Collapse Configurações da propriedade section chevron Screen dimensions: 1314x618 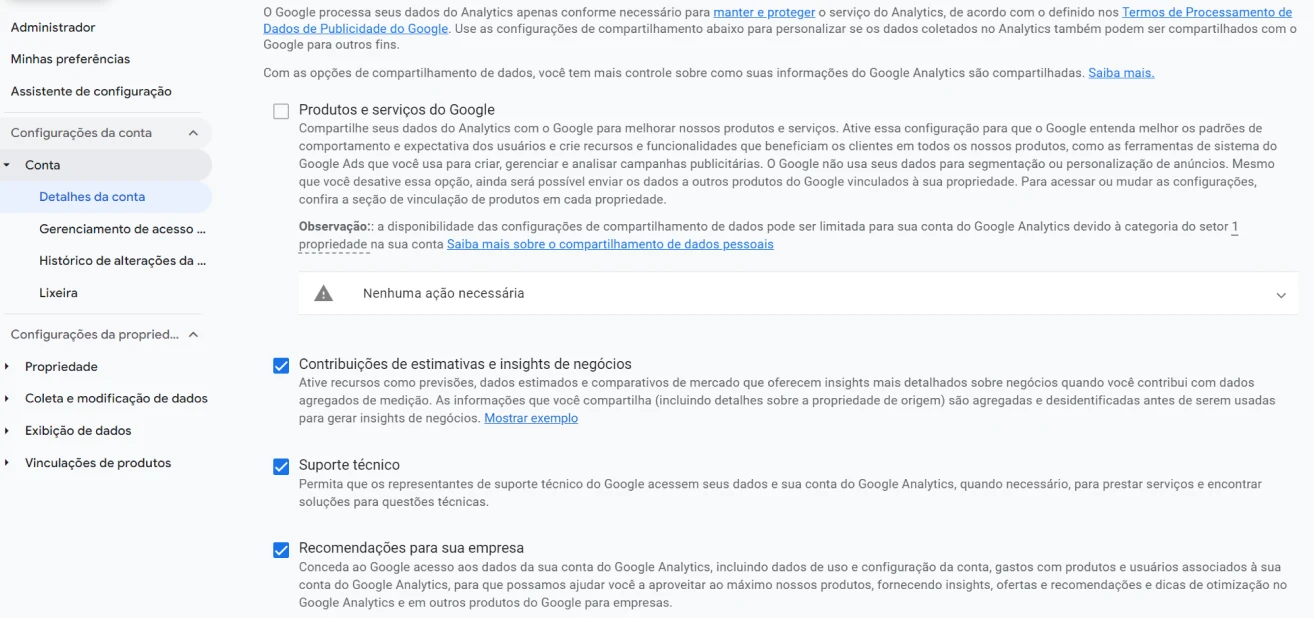[x=193, y=335]
